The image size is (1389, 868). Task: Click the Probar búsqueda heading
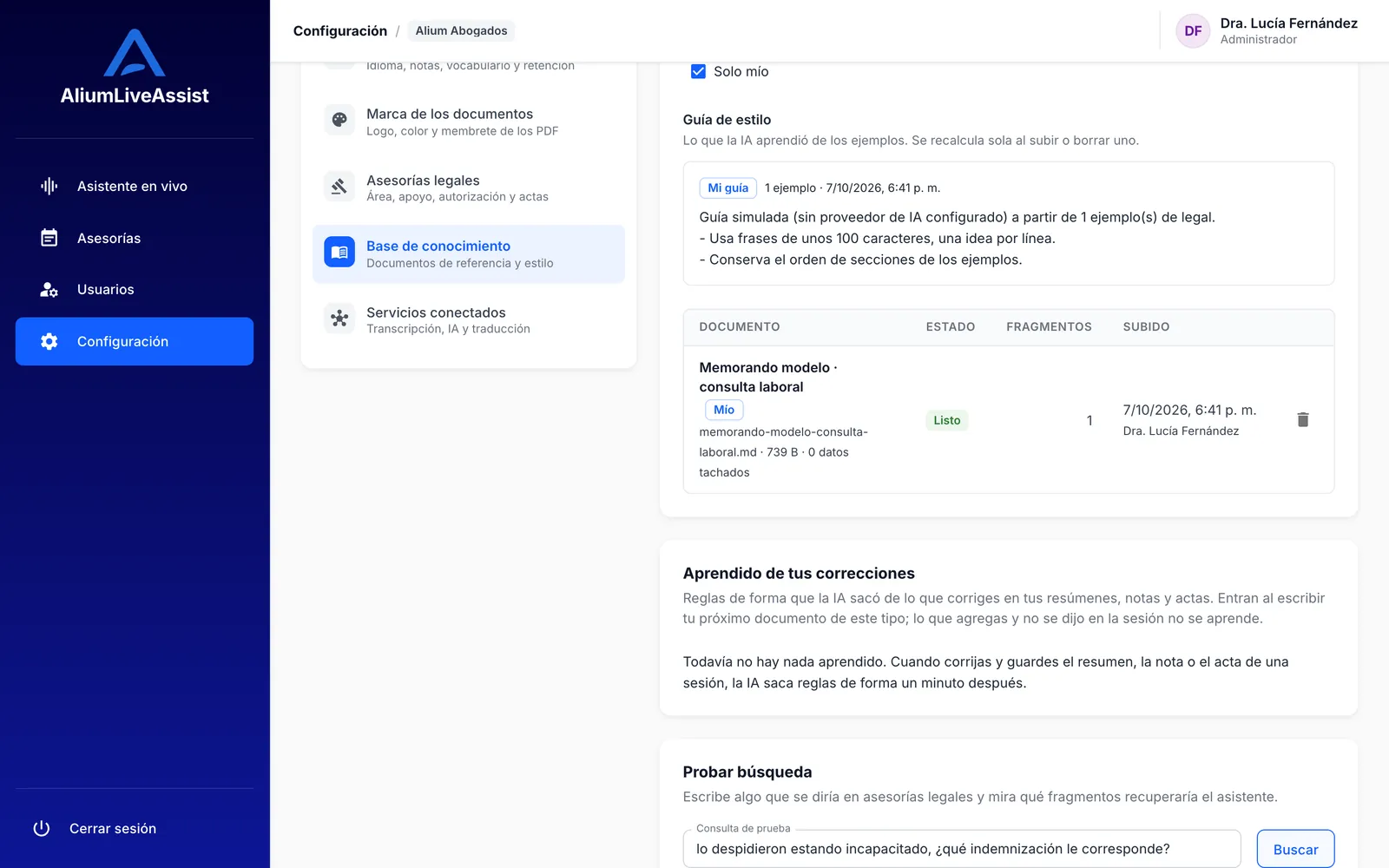click(747, 773)
